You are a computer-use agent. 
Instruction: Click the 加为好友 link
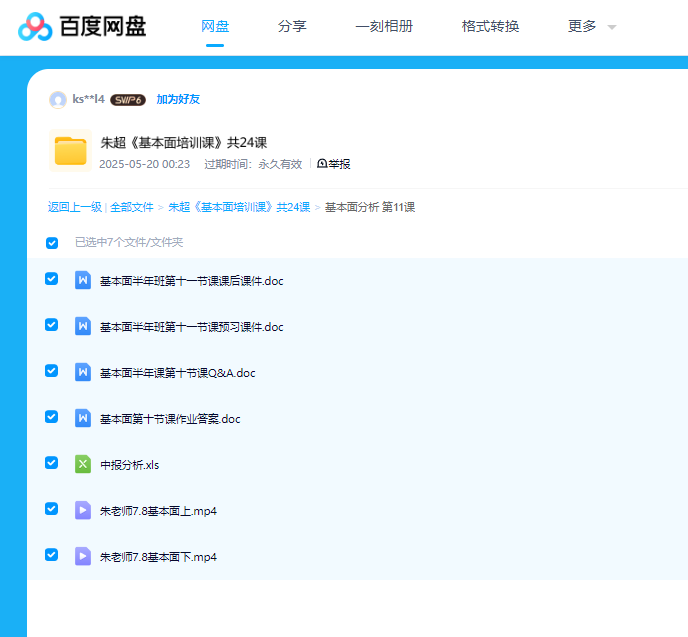[178, 100]
